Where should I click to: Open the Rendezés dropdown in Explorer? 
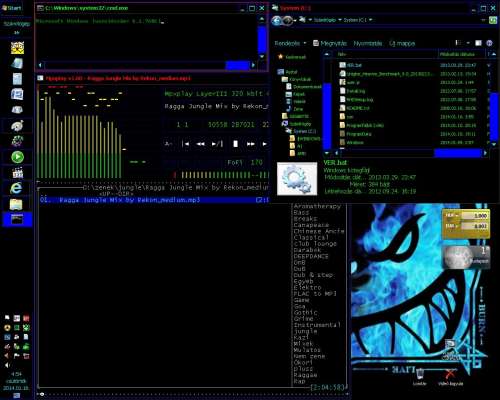point(290,43)
